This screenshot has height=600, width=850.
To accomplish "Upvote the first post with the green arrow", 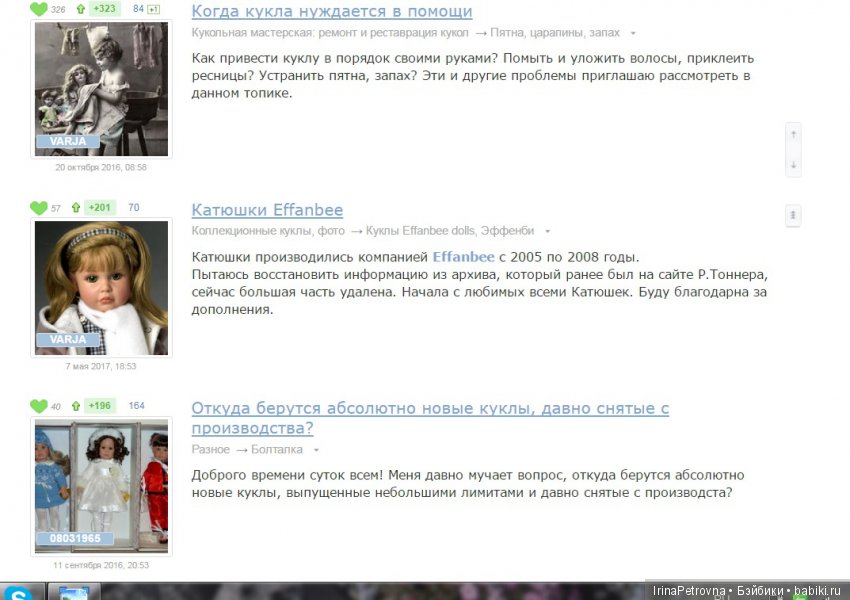I will 80,10.
